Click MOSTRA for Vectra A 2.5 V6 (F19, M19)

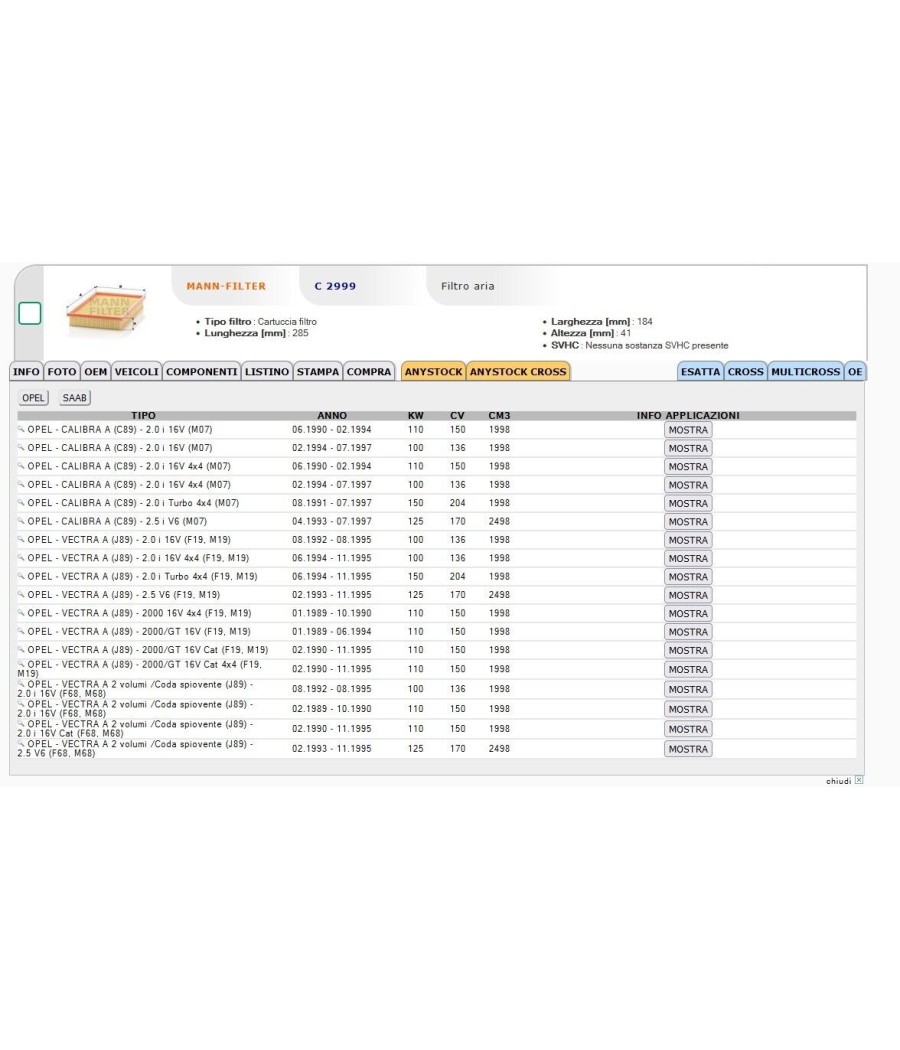pyautogui.click(x=688, y=595)
